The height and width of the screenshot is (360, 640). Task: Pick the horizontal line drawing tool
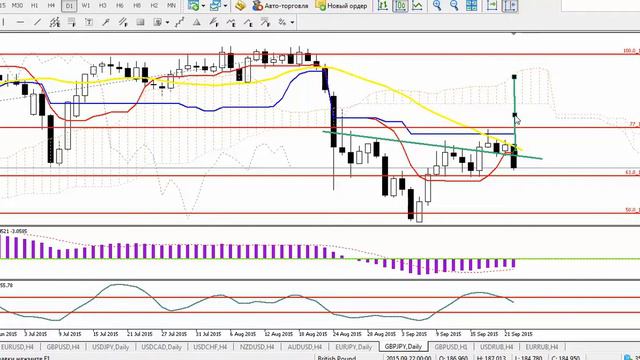click(20, 22)
